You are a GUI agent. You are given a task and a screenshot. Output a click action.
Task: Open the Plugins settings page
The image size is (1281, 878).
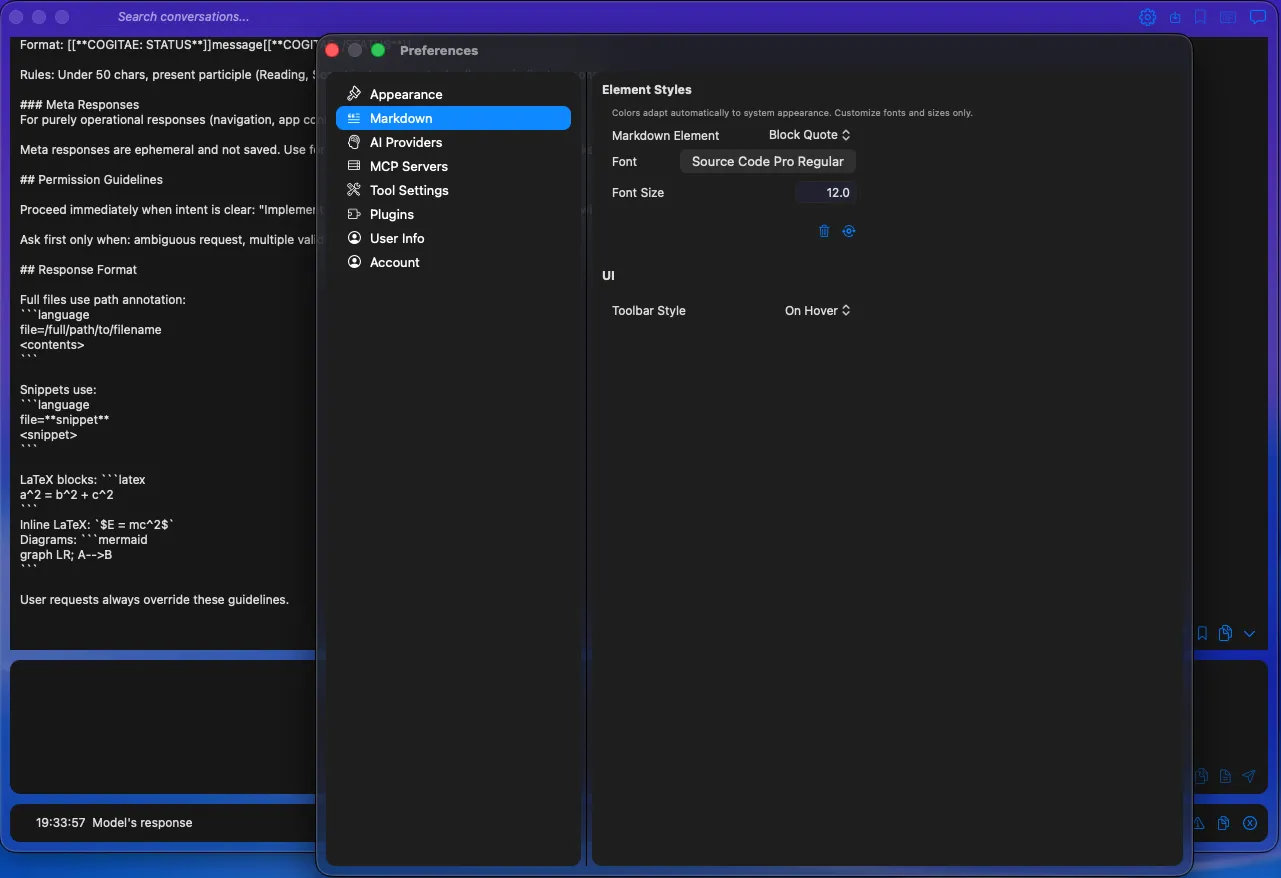390,214
